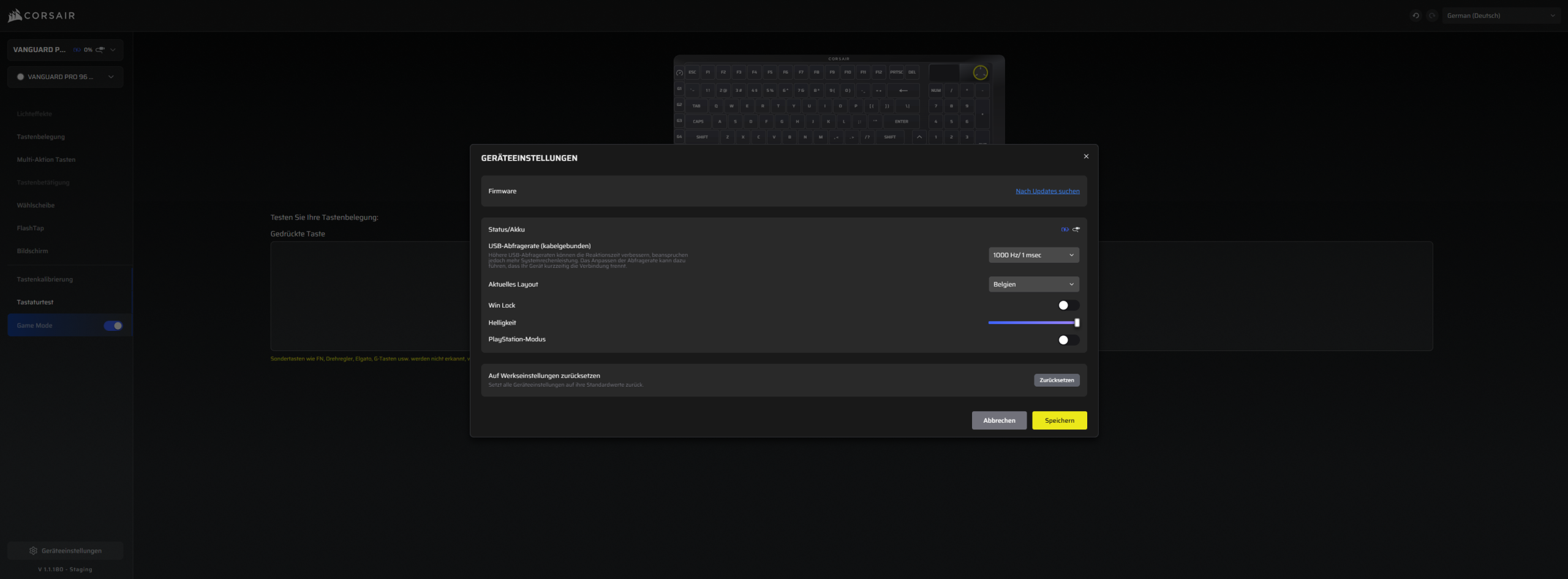Select Tastaturtest in the sidebar
The image size is (1568, 579).
tap(35, 302)
